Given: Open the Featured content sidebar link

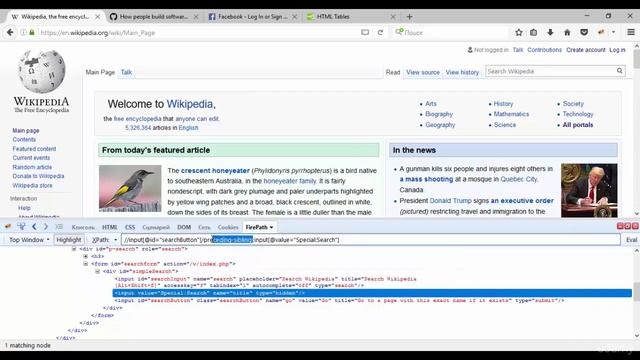Looking at the screenshot, I should coord(34,149).
